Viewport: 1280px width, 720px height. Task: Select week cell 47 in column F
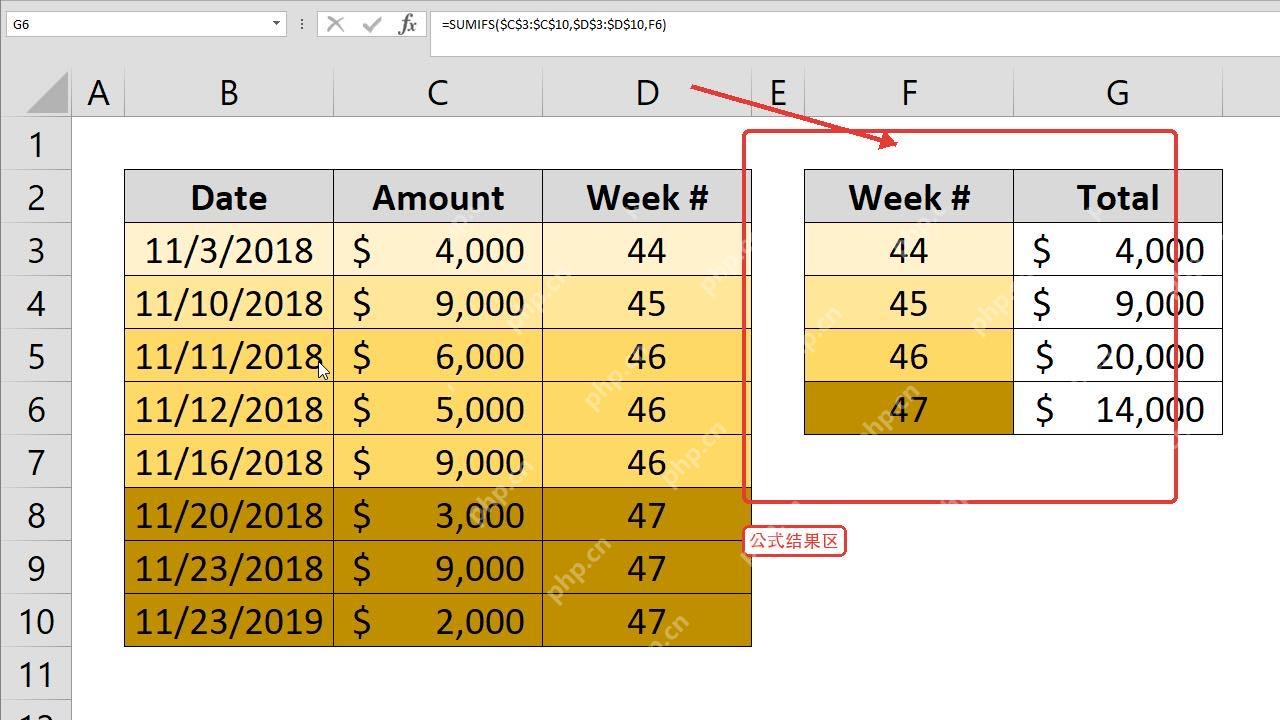coord(909,409)
